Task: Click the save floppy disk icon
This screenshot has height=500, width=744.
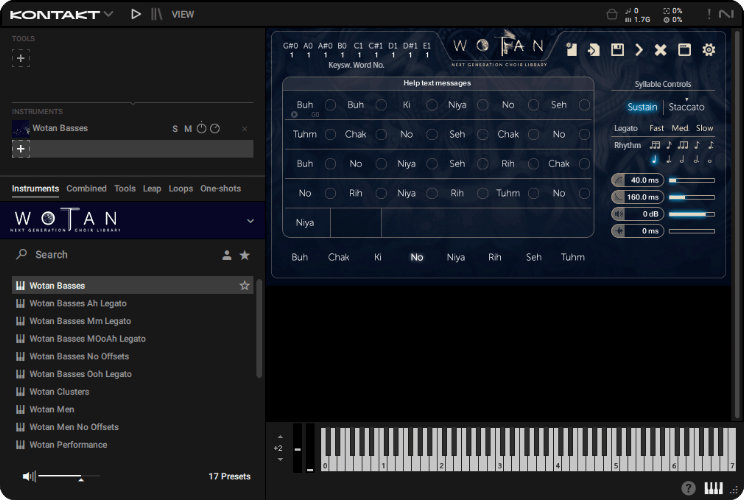Action: click(x=617, y=50)
